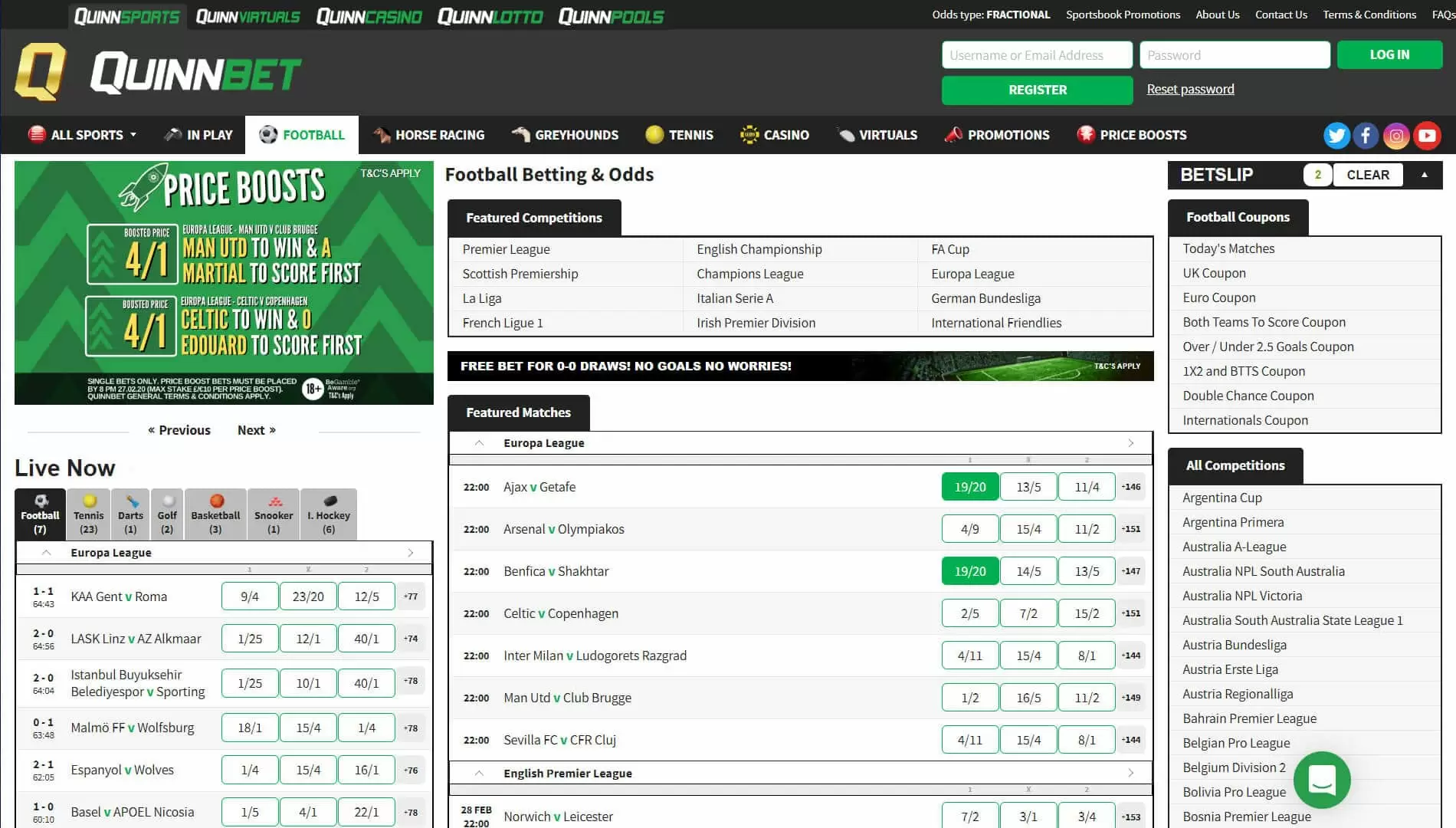Open the Facebook social icon
This screenshot has height=828, width=1456.
[1366, 136]
